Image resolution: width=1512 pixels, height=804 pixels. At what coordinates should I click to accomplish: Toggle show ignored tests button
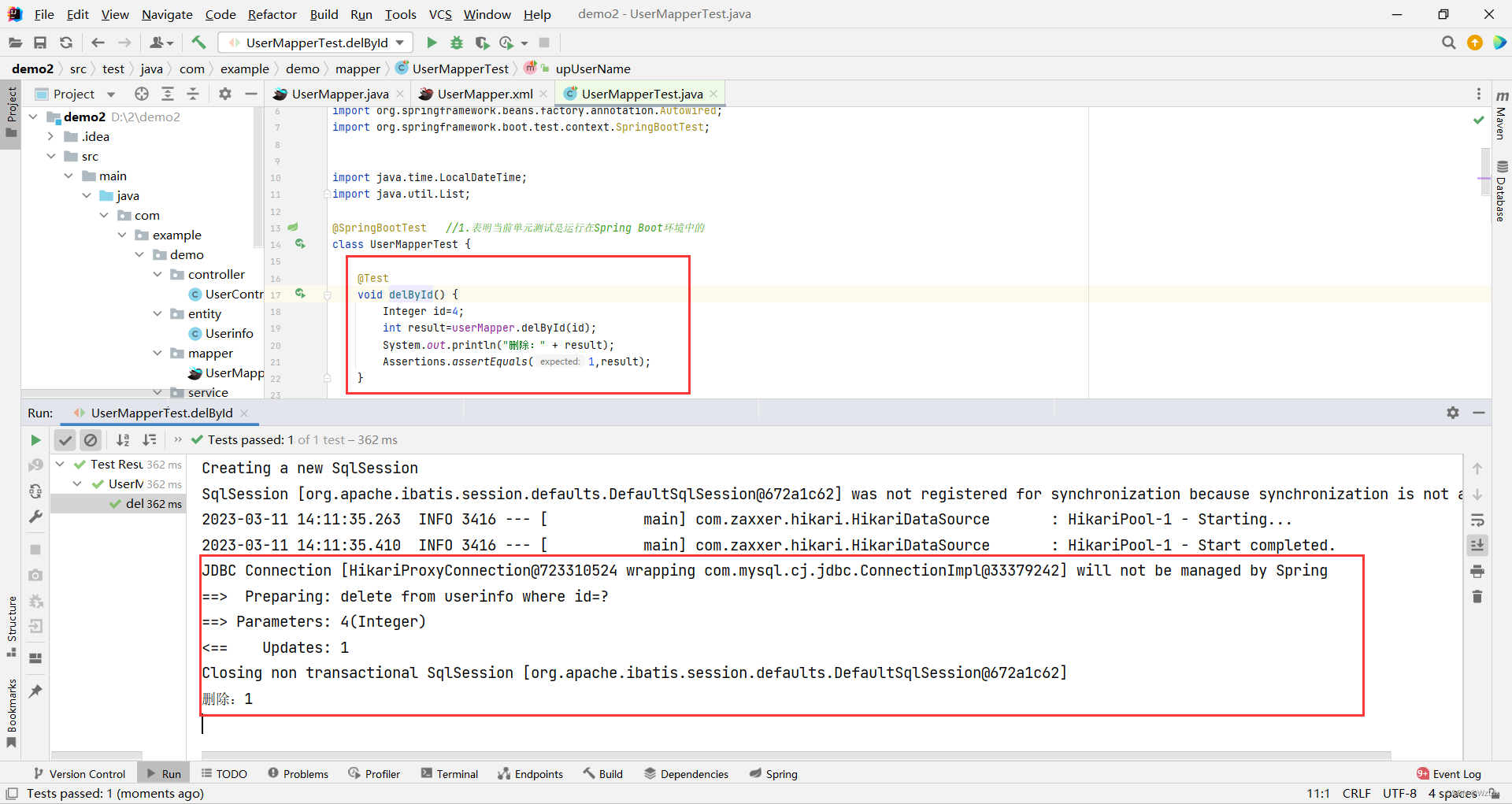(x=91, y=440)
